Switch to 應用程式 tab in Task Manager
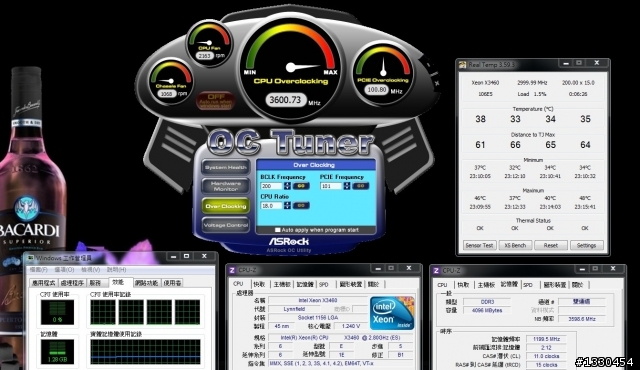 click(x=44, y=283)
